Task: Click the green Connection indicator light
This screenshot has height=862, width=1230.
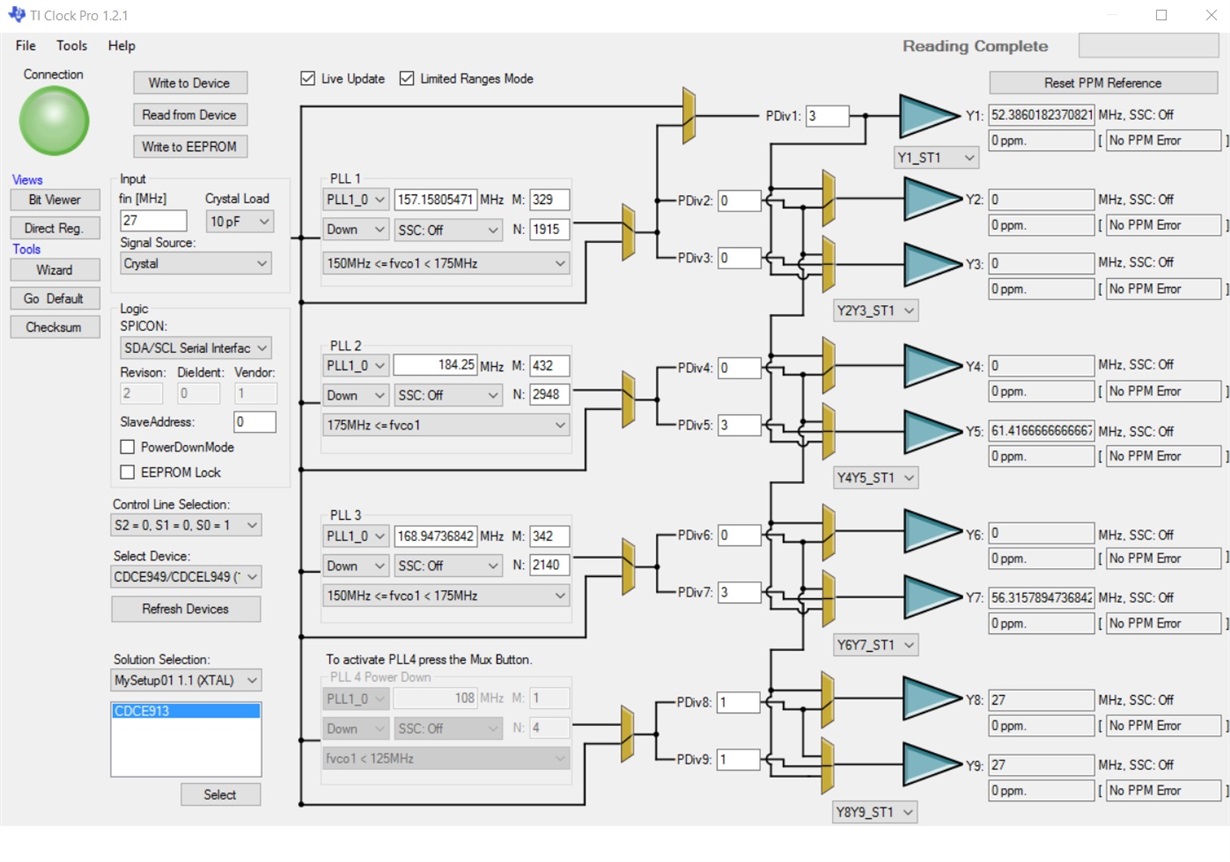Action: point(54,121)
